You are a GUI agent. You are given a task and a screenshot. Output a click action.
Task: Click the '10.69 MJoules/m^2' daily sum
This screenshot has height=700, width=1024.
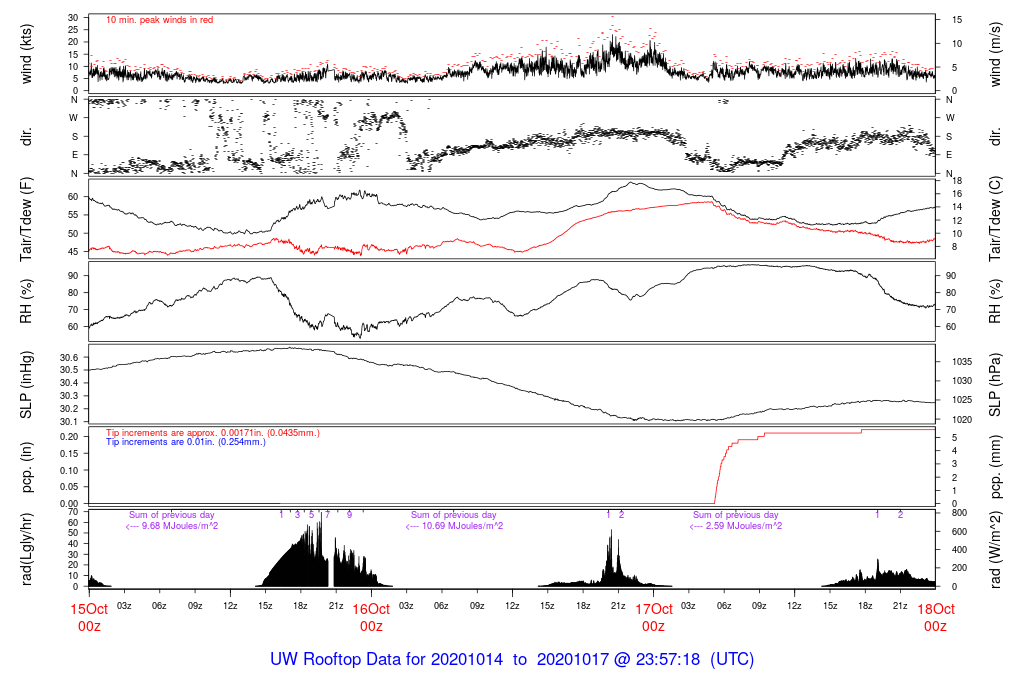(462, 526)
